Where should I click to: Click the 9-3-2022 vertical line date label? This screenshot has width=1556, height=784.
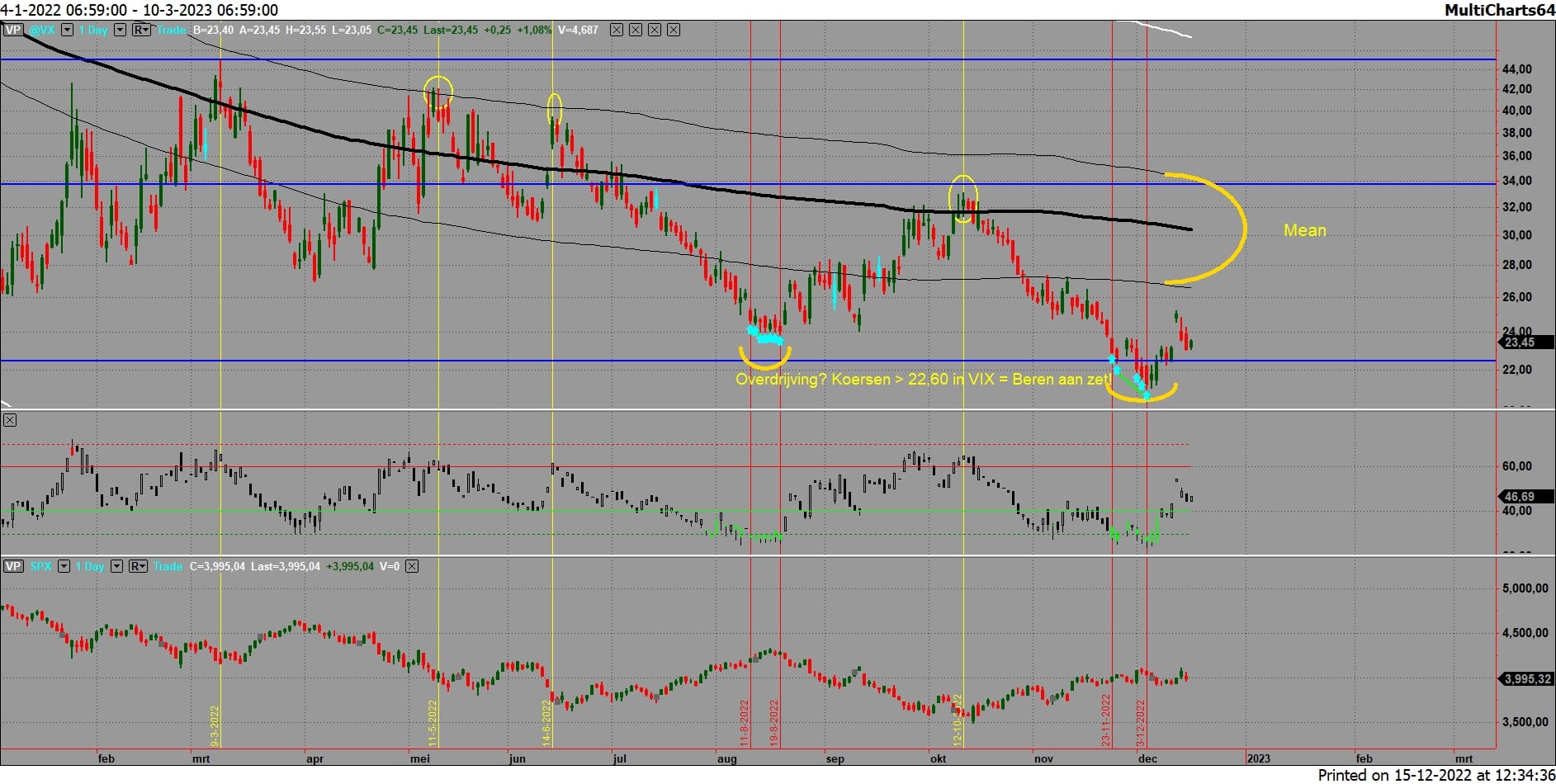(x=215, y=725)
